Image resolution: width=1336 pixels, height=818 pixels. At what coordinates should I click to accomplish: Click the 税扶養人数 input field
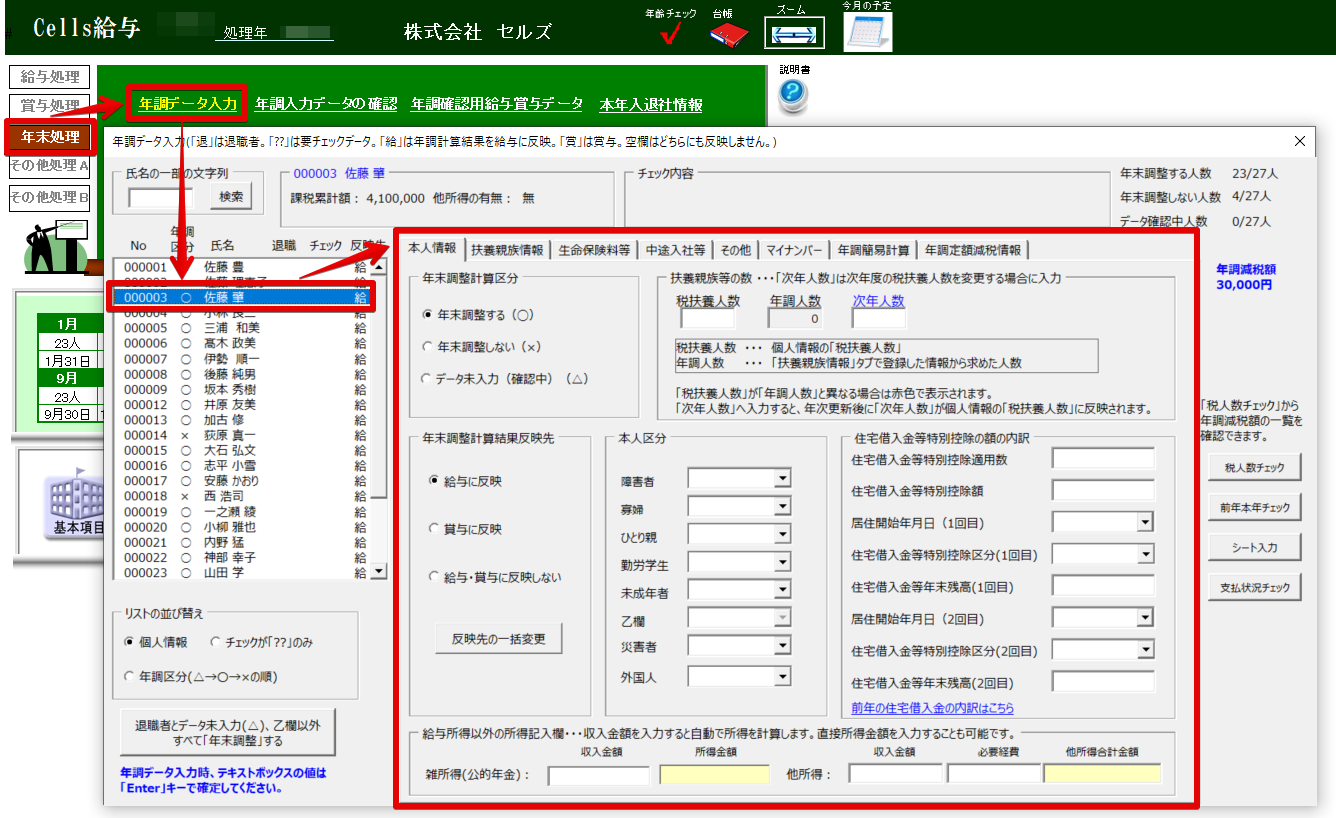707,319
